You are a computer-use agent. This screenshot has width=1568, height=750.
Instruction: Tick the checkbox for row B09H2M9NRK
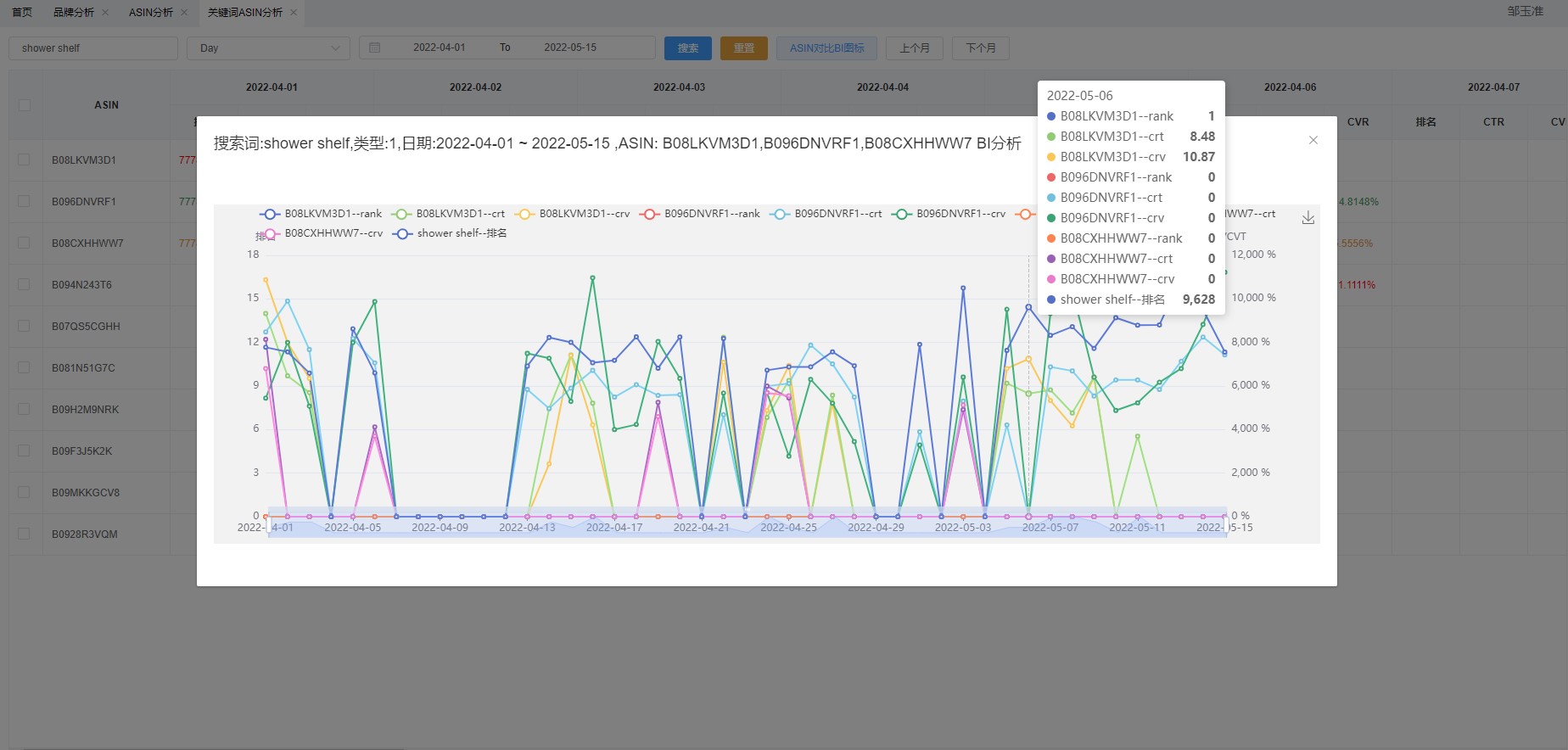click(24, 409)
